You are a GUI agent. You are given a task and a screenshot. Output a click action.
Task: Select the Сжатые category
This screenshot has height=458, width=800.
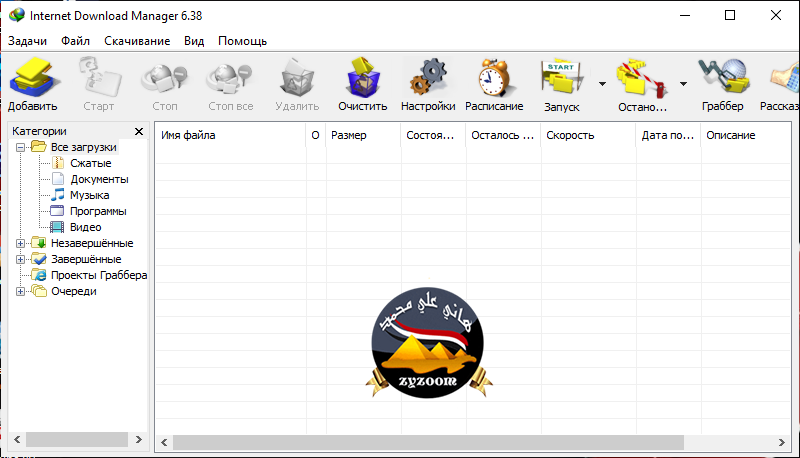tap(91, 163)
